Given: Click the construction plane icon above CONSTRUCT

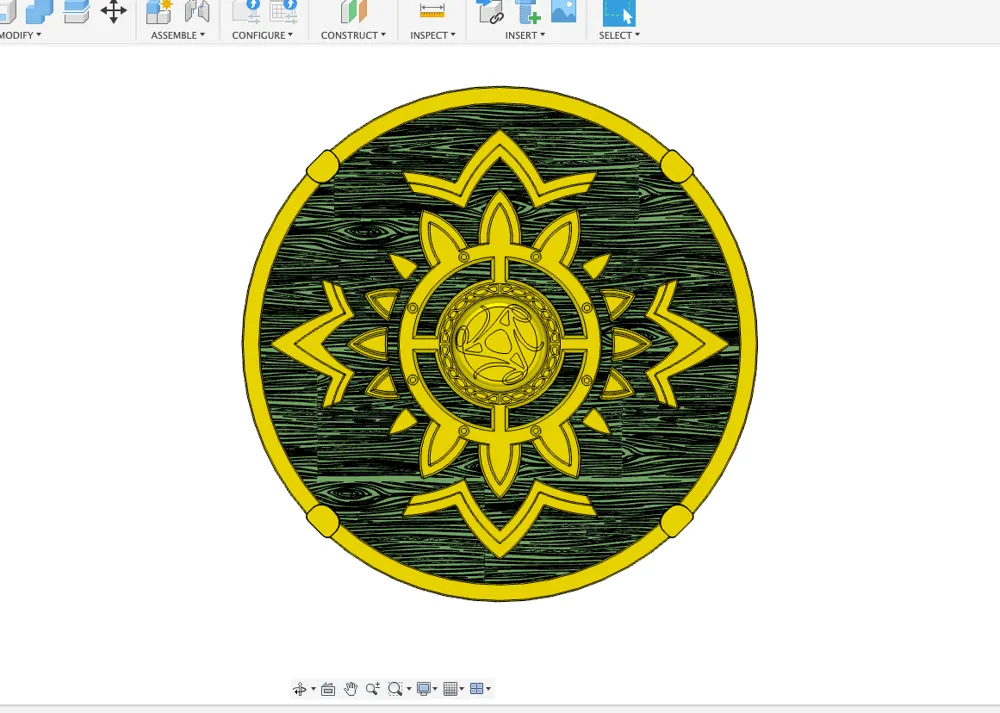Looking at the screenshot, I should (351, 12).
